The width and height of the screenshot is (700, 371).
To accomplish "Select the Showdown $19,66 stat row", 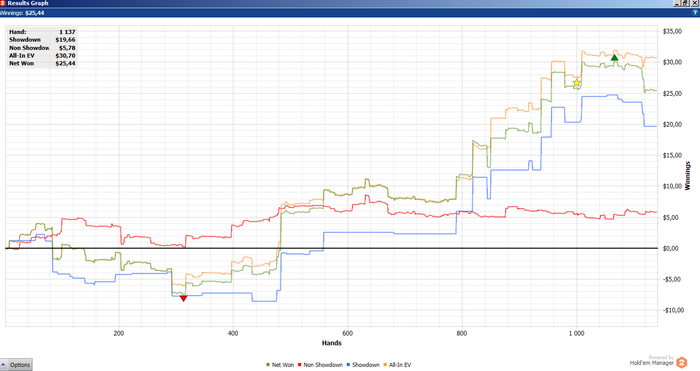I will pyautogui.click(x=42, y=40).
